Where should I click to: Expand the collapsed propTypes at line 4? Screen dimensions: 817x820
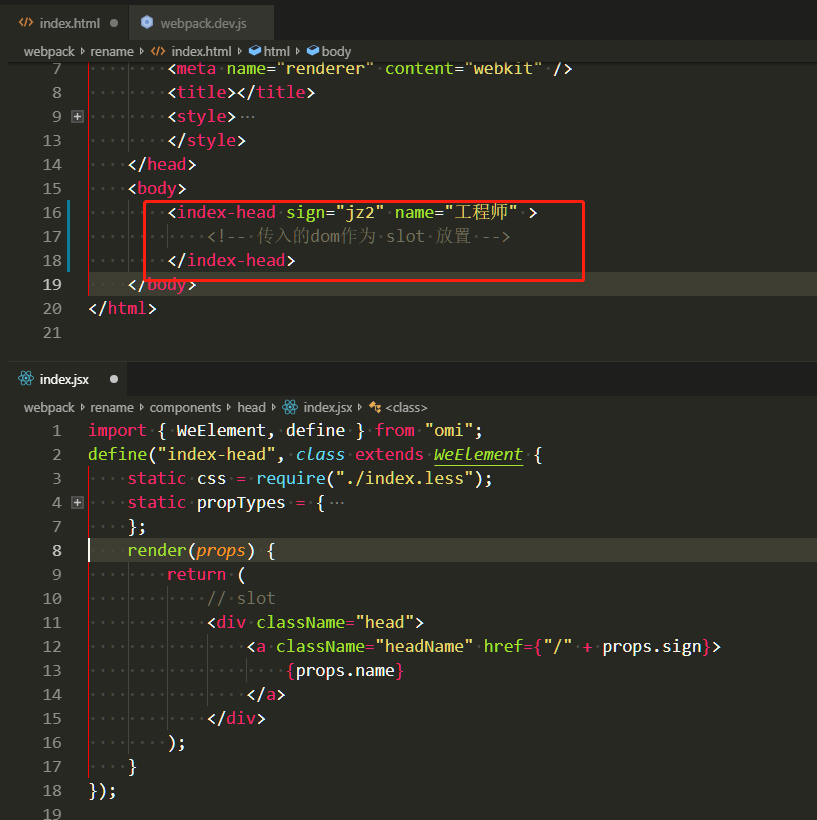(77, 502)
